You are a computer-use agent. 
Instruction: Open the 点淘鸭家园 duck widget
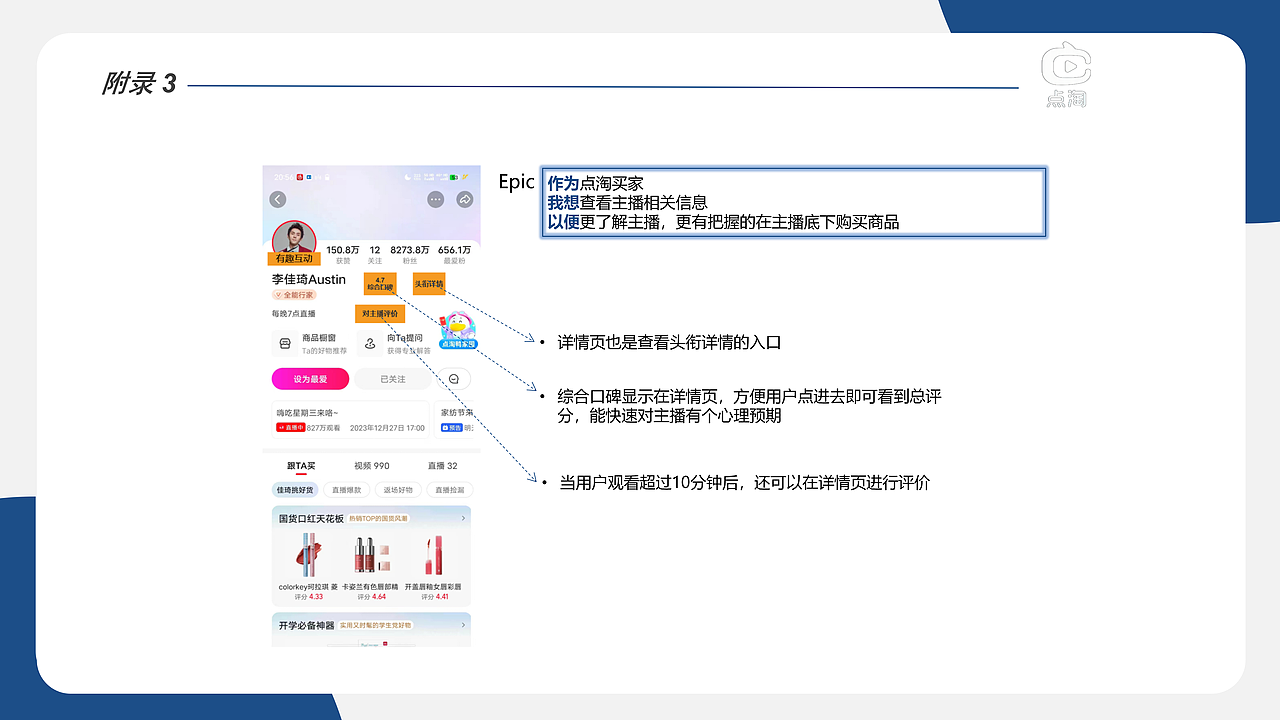[458, 330]
